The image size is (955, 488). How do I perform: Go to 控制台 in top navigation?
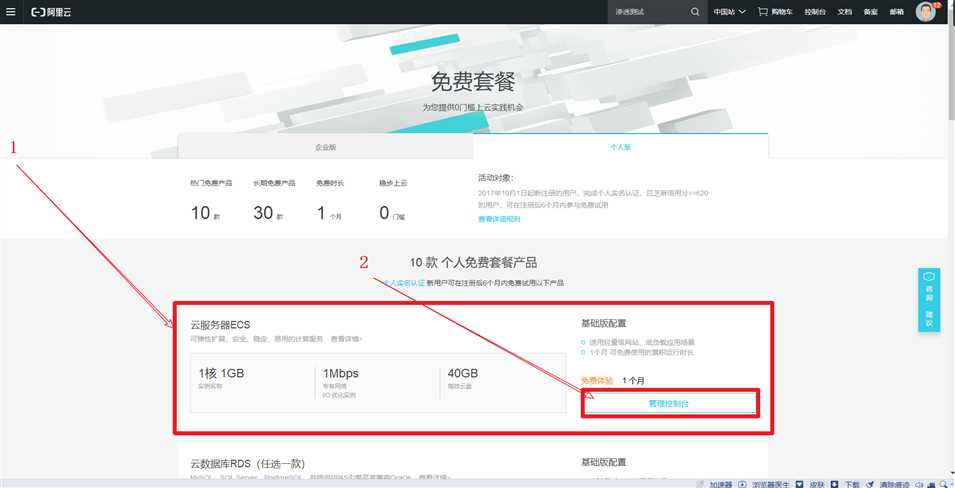point(815,12)
